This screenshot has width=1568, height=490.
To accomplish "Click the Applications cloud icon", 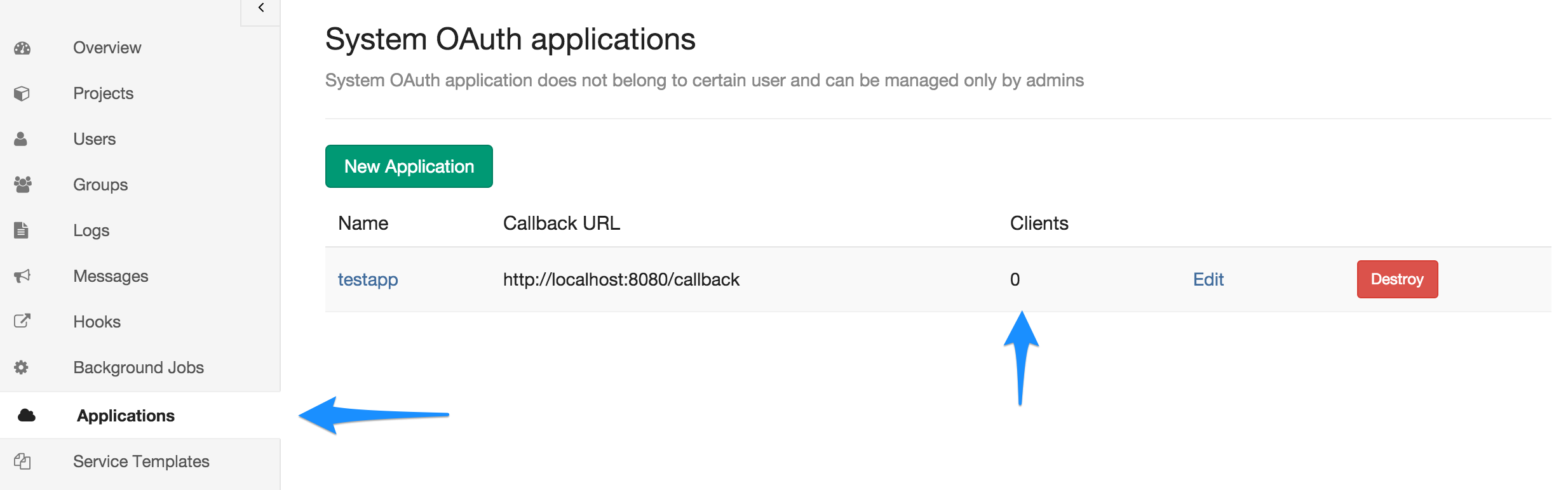I will pos(27,416).
